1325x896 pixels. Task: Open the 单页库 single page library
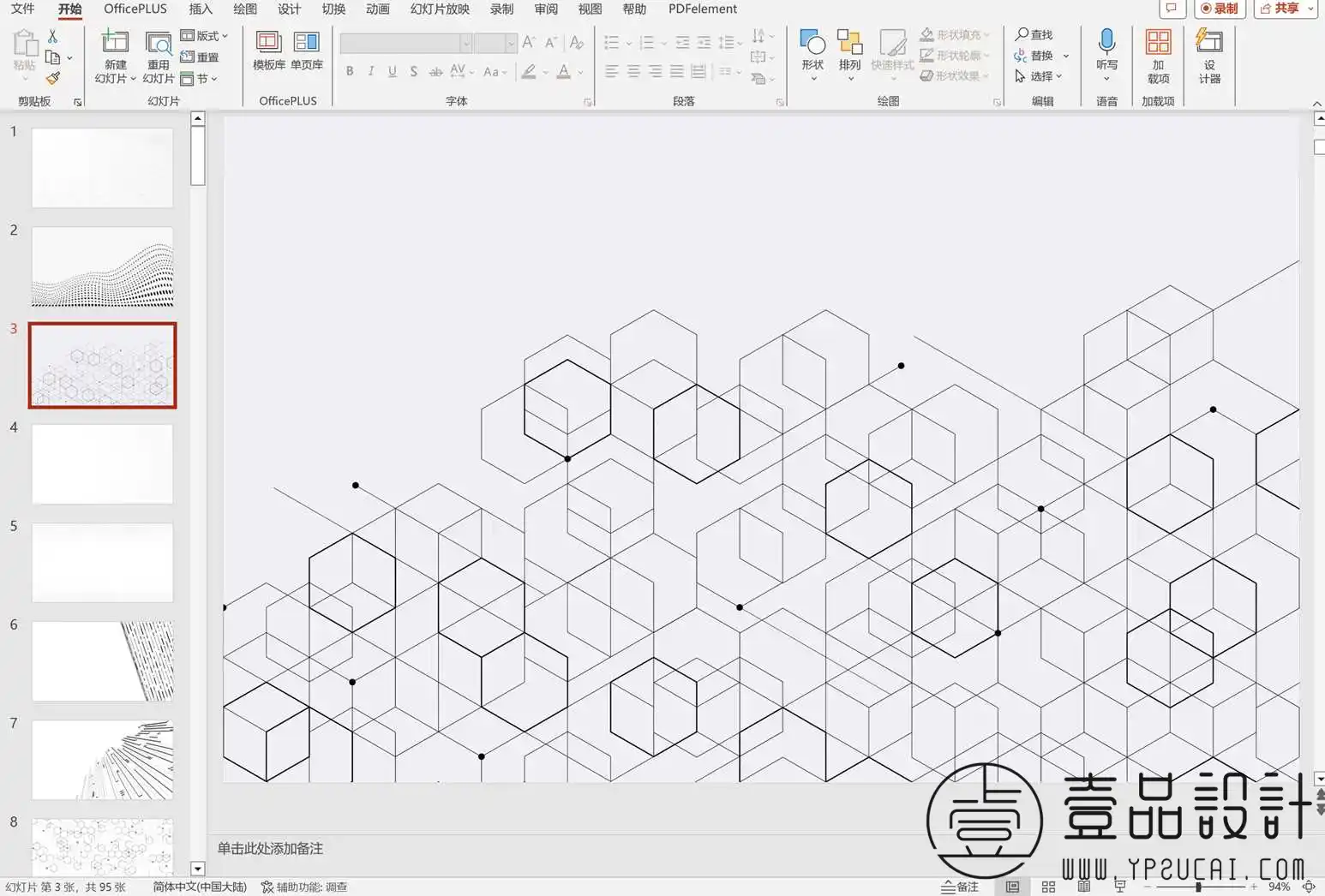pyautogui.click(x=307, y=51)
